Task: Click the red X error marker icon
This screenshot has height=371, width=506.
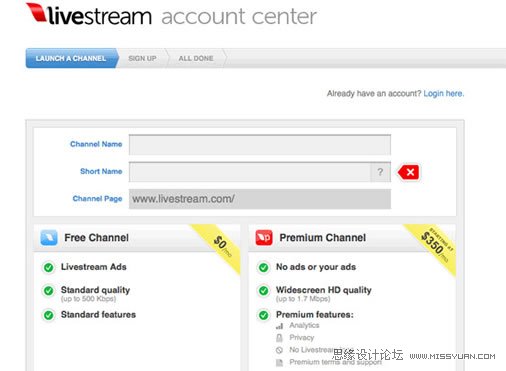Action: click(409, 172)
